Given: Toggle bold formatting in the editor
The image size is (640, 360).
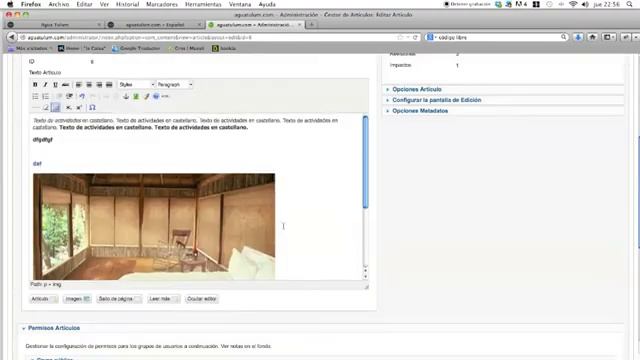Looking at the screenshot, I should (35, 84).
